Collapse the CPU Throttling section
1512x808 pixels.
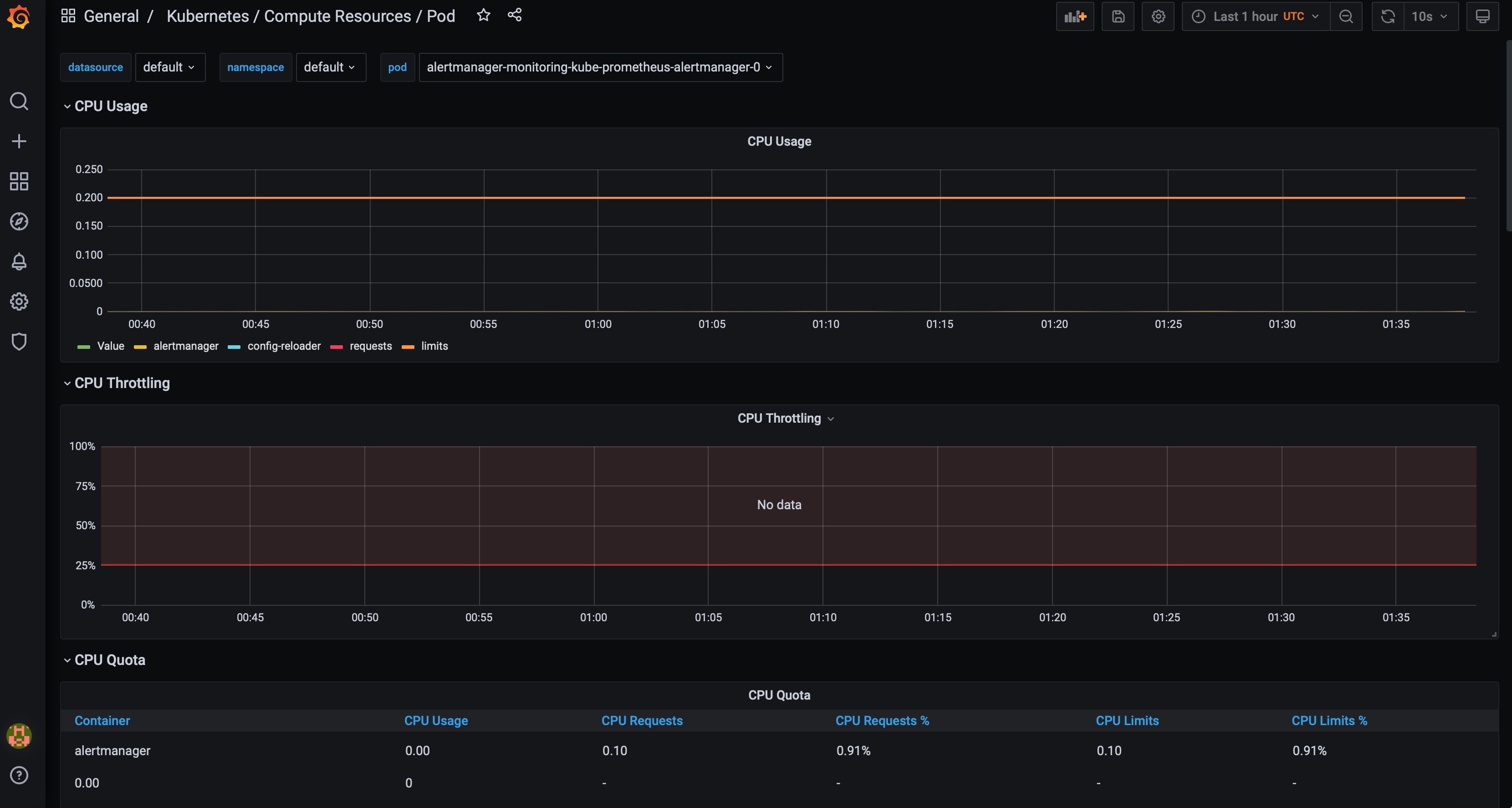[x=65, y=382]
